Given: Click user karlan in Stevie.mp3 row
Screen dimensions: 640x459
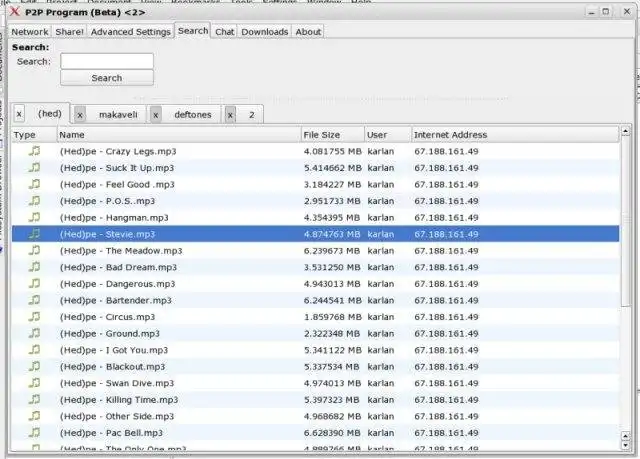Looking at the screenshot, I should 381,234.
